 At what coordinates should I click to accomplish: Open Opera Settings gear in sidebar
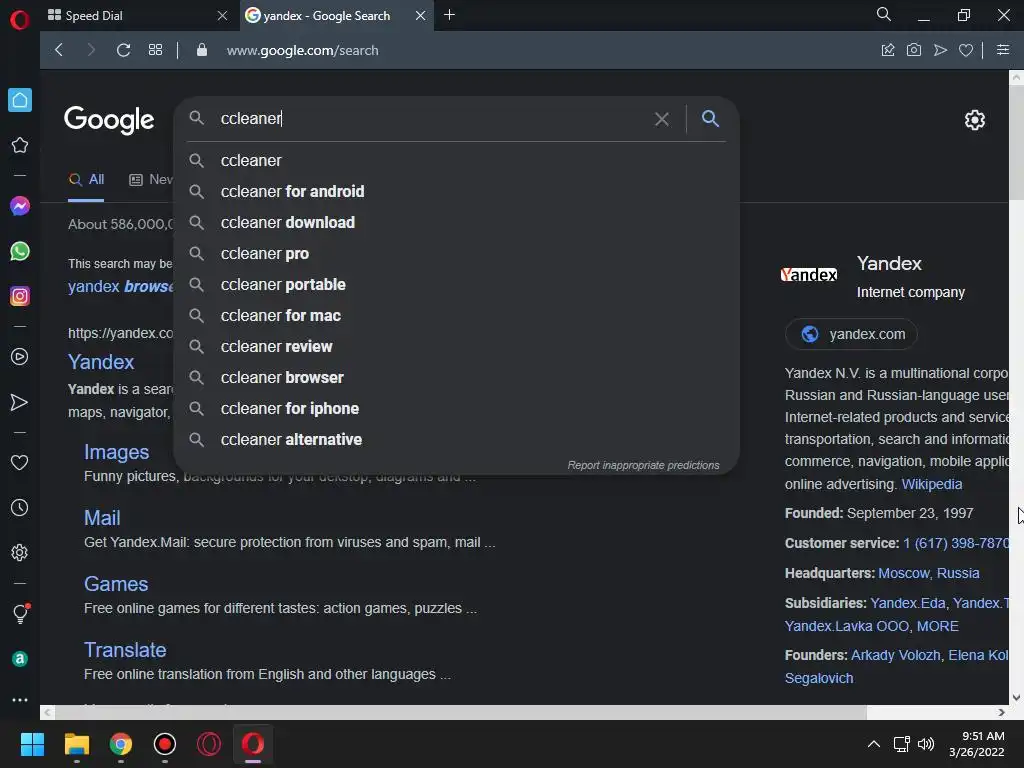[20, 552]
